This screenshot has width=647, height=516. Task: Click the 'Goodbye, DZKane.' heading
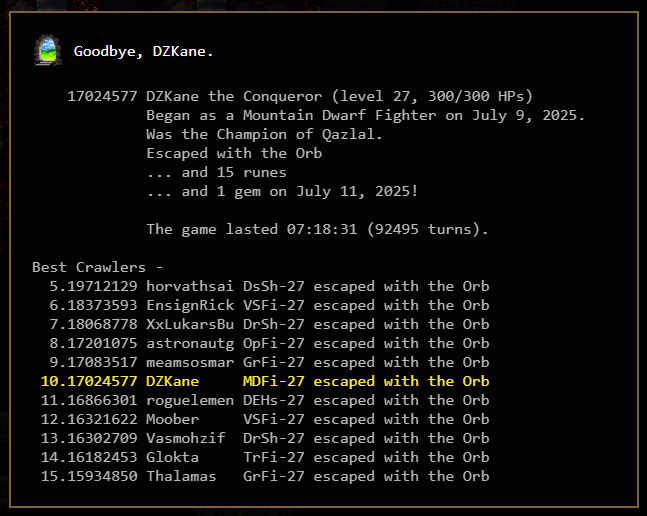pos(143,51)
